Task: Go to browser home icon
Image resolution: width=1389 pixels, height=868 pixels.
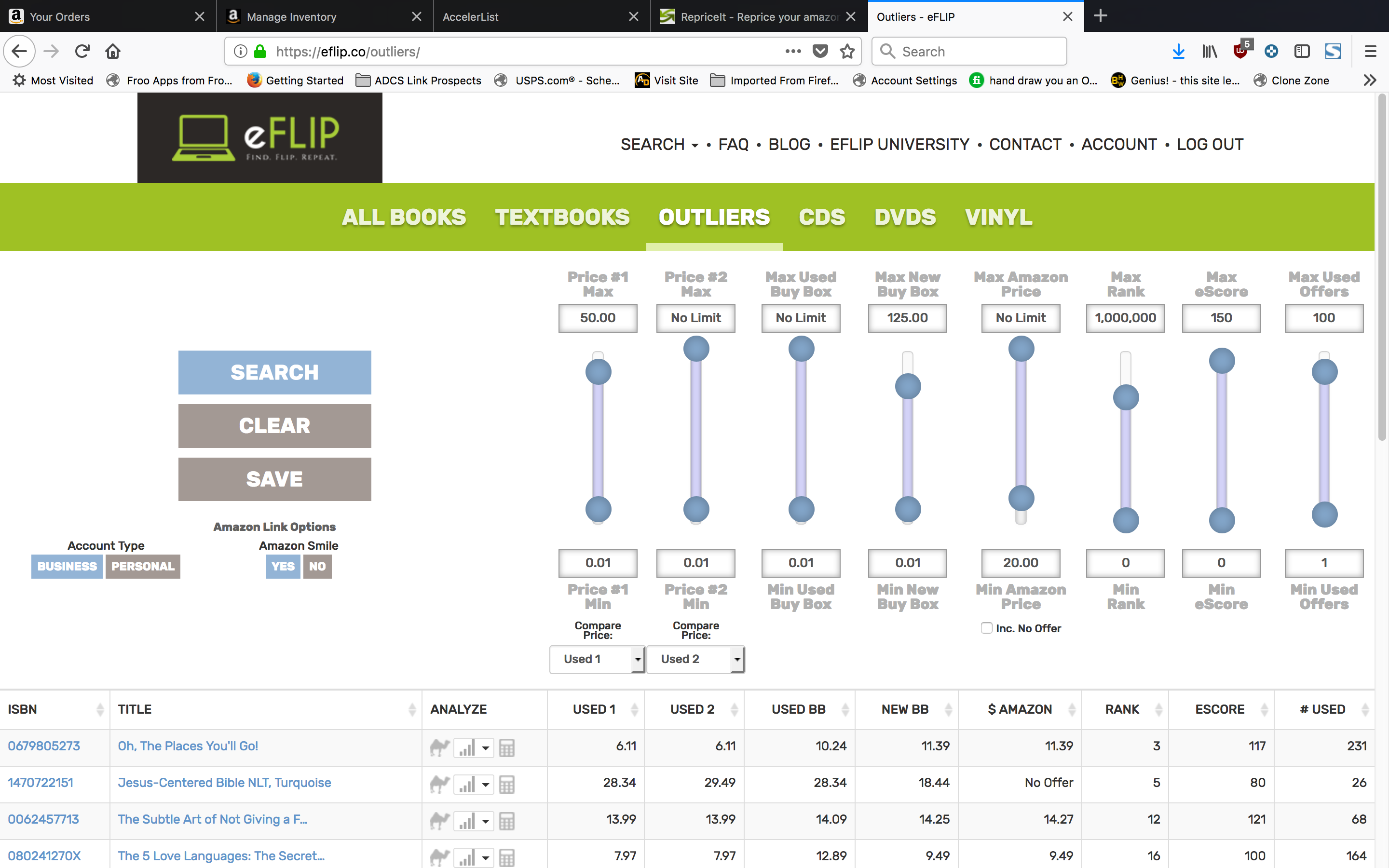Action: pyautogui.click(x=112, y=52)
